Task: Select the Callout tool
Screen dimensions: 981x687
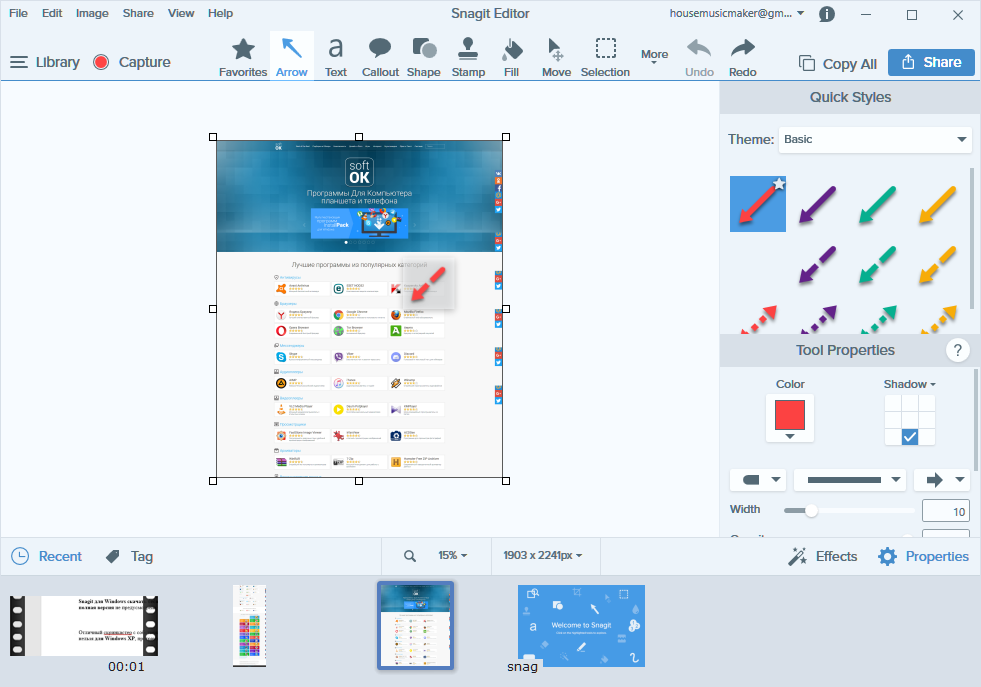Action: [x=380, y=57]
